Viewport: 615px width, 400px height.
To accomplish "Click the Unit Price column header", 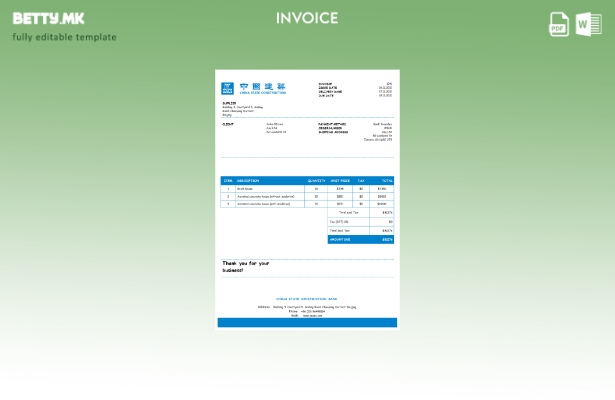I will point(340,181).
